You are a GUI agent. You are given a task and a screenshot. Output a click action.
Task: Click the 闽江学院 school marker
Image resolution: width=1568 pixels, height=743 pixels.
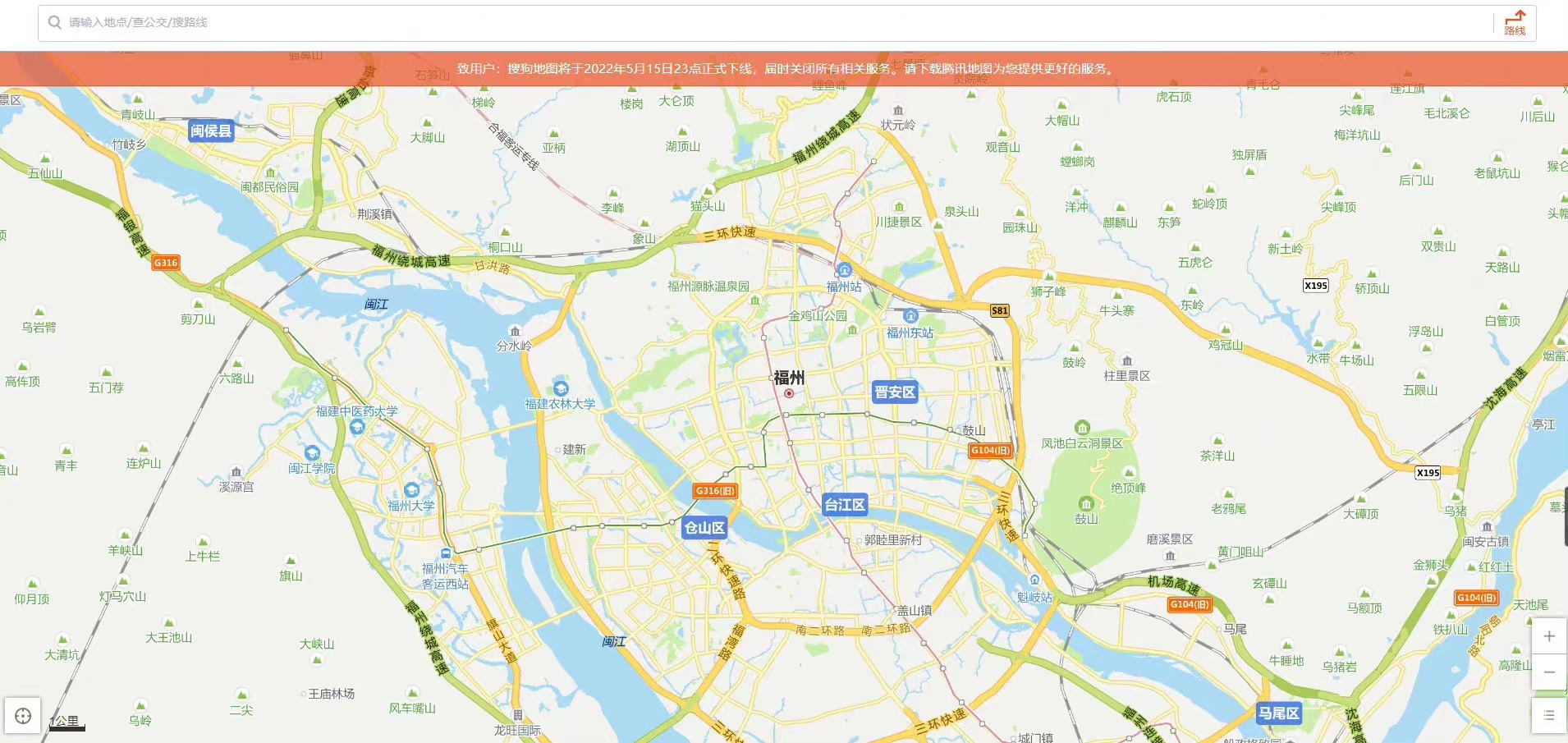pyautogui.click(x=312, y=452)
